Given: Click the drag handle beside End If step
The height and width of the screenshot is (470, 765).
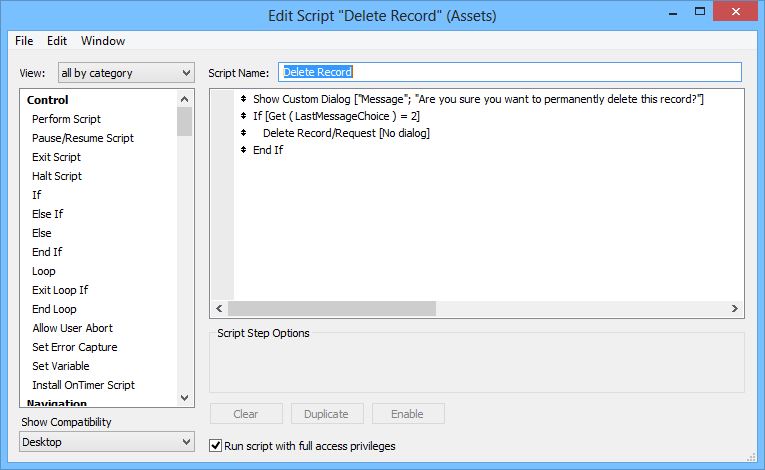Looking at the screenshot, I should click(243, 150).
